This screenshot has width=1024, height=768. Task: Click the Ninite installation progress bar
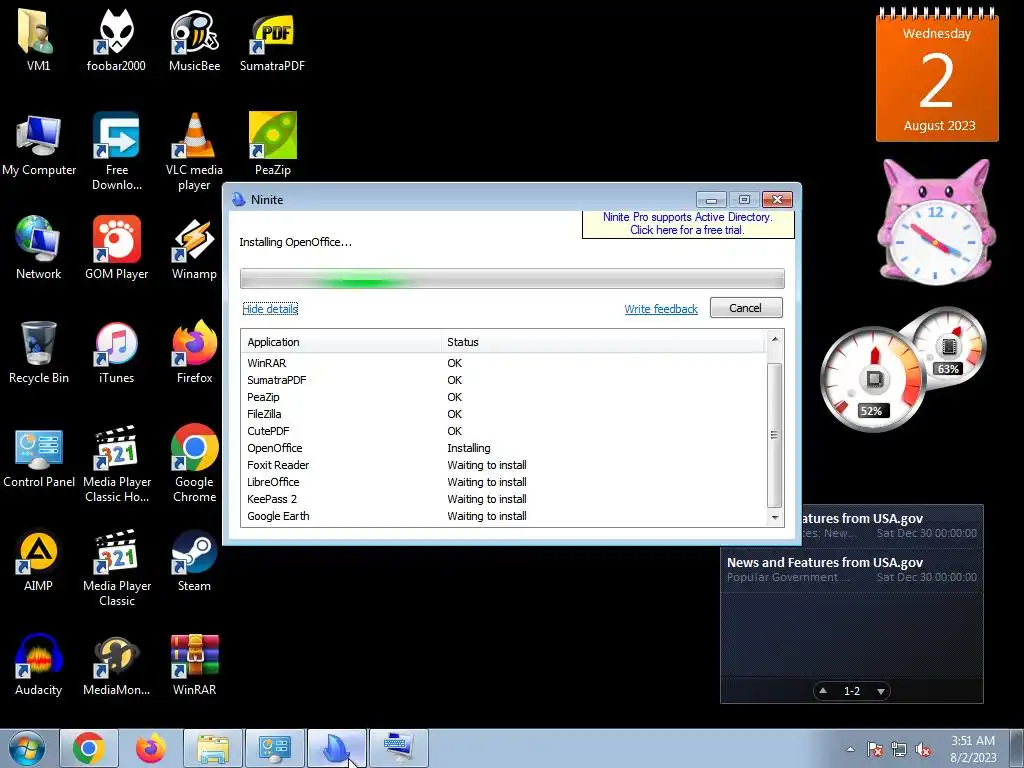tap(512, 278)
